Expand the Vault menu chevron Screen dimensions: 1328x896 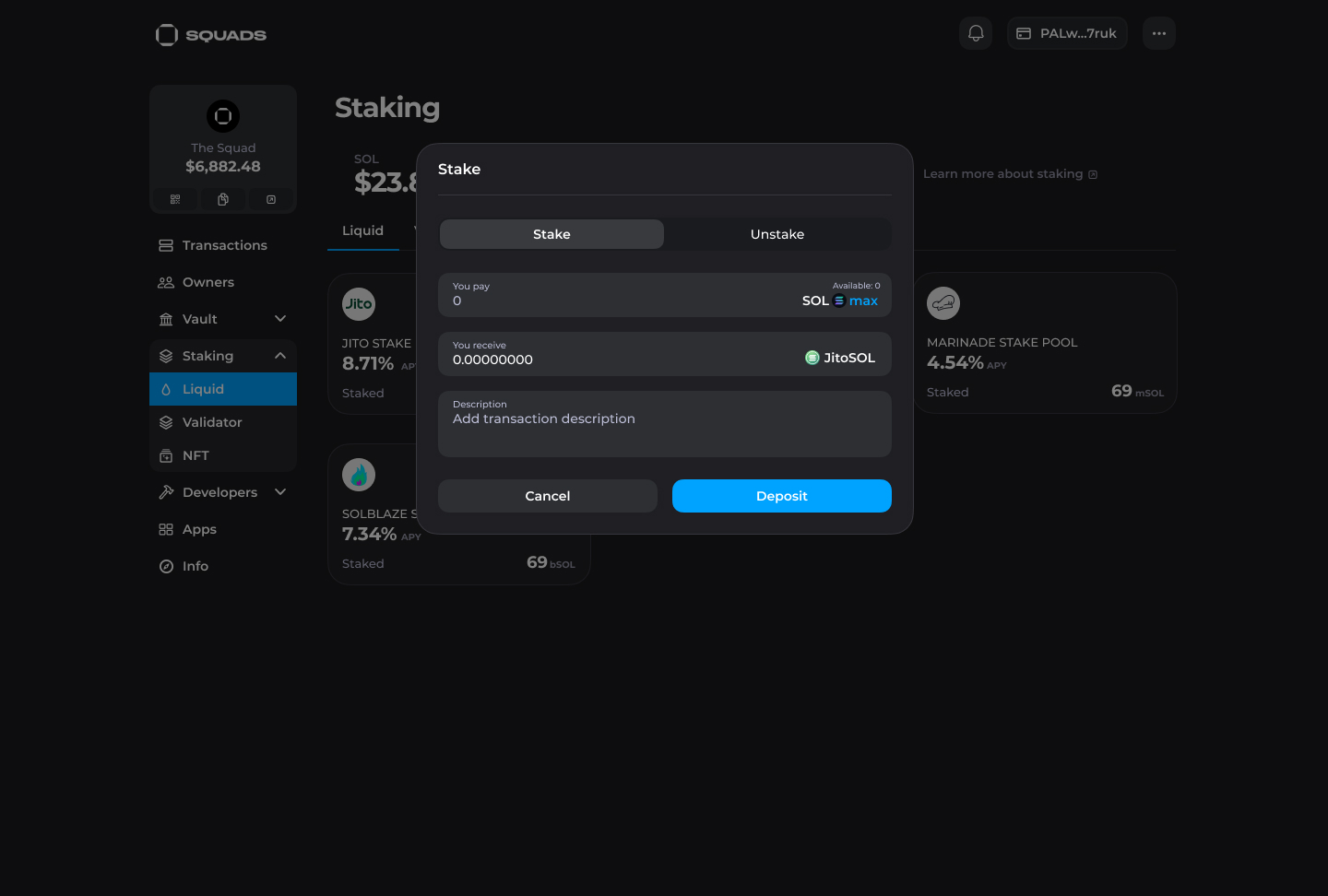280,319
